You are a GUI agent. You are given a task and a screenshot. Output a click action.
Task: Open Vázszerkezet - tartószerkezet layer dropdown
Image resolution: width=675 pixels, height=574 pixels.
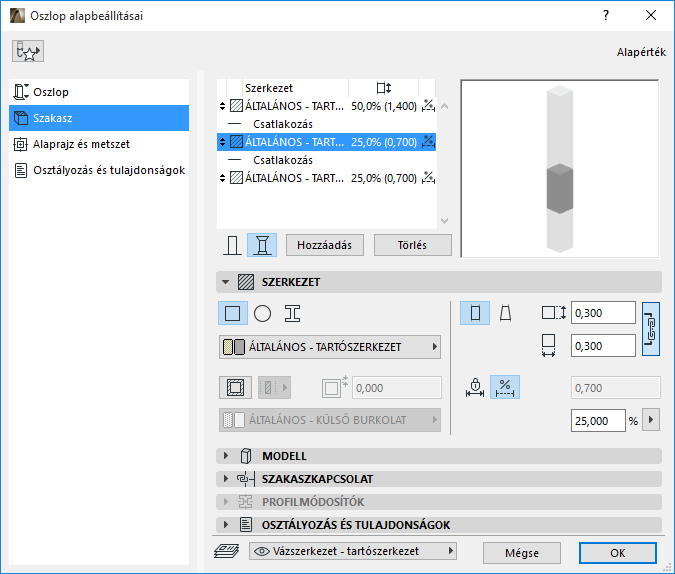(x=353, y=551)
